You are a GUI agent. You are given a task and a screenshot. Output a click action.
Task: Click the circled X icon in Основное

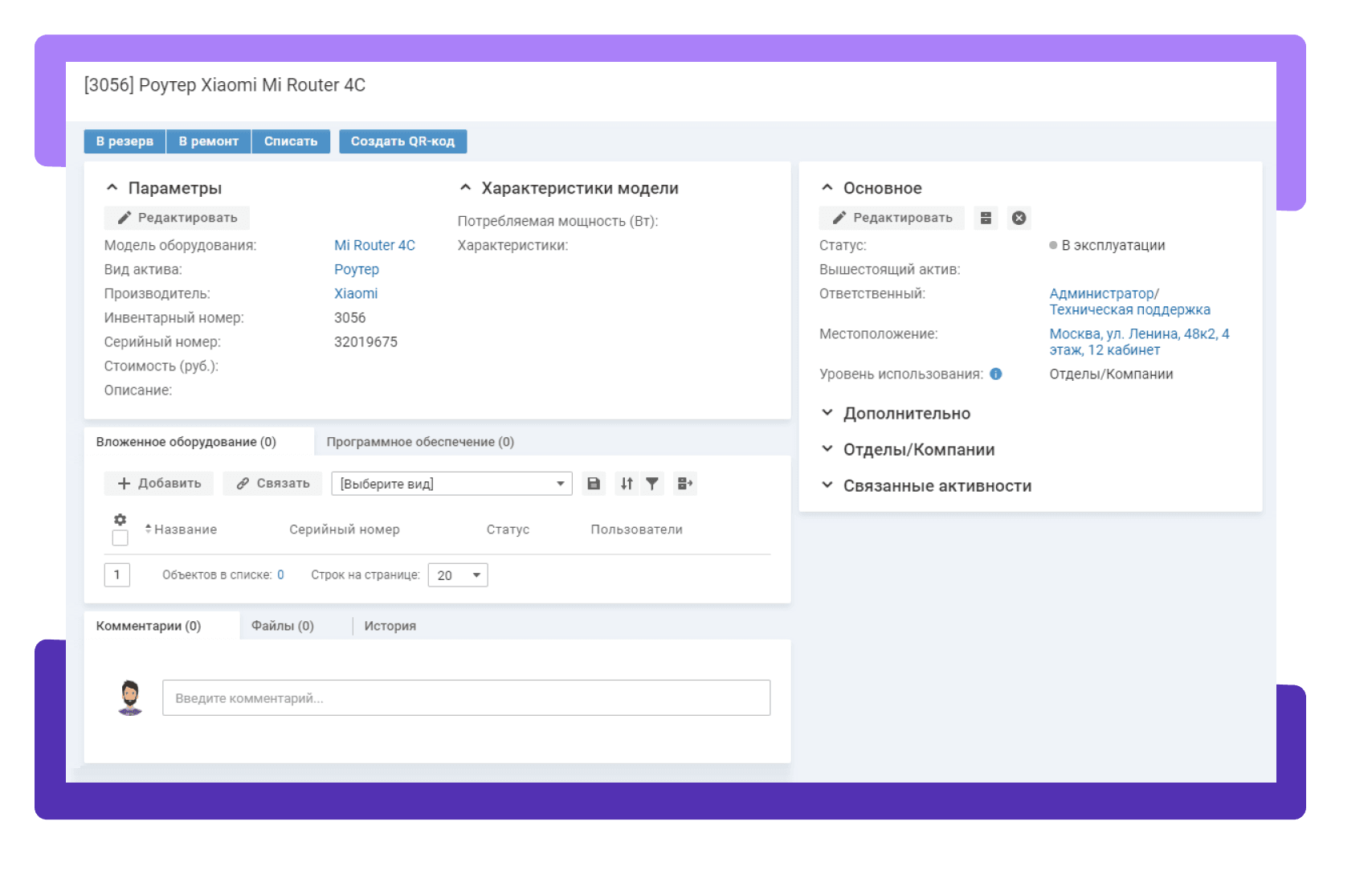pyautogui.click(x=1019, y=218)
